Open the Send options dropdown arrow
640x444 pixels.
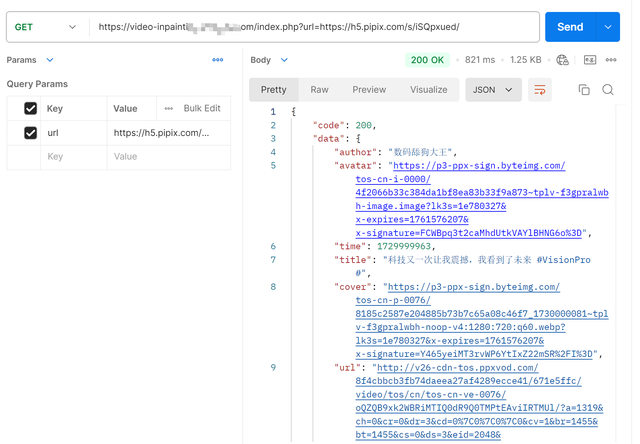[x=608, y=27]
